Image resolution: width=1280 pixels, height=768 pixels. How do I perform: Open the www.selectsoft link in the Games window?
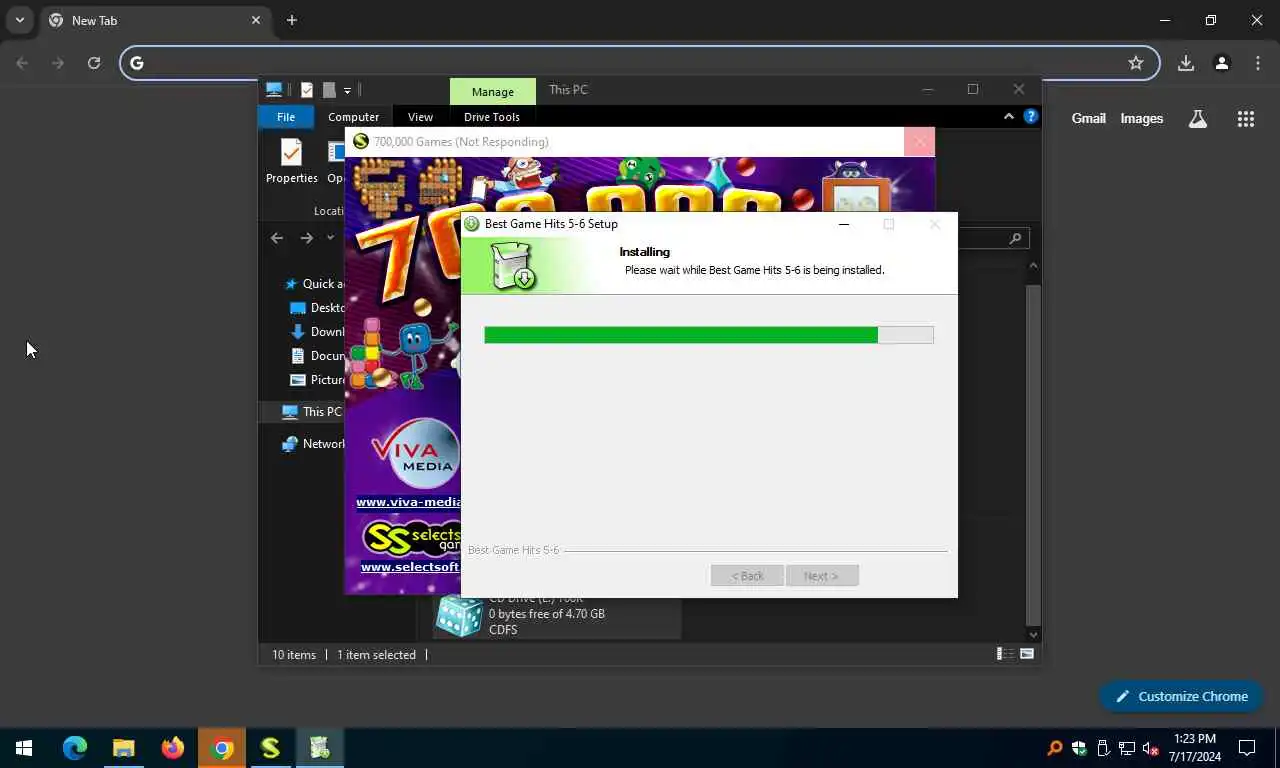coord(410,567)
